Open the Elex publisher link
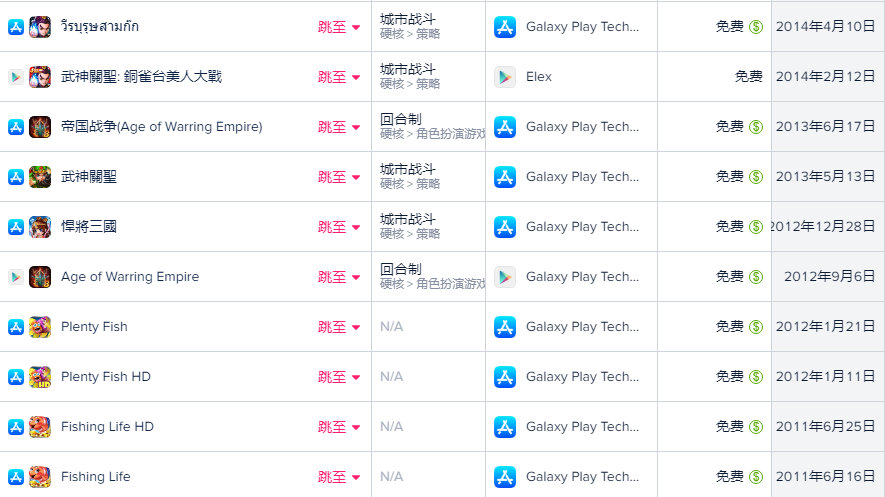This screenshot has height=497, width=885. (x=538, y=77)
